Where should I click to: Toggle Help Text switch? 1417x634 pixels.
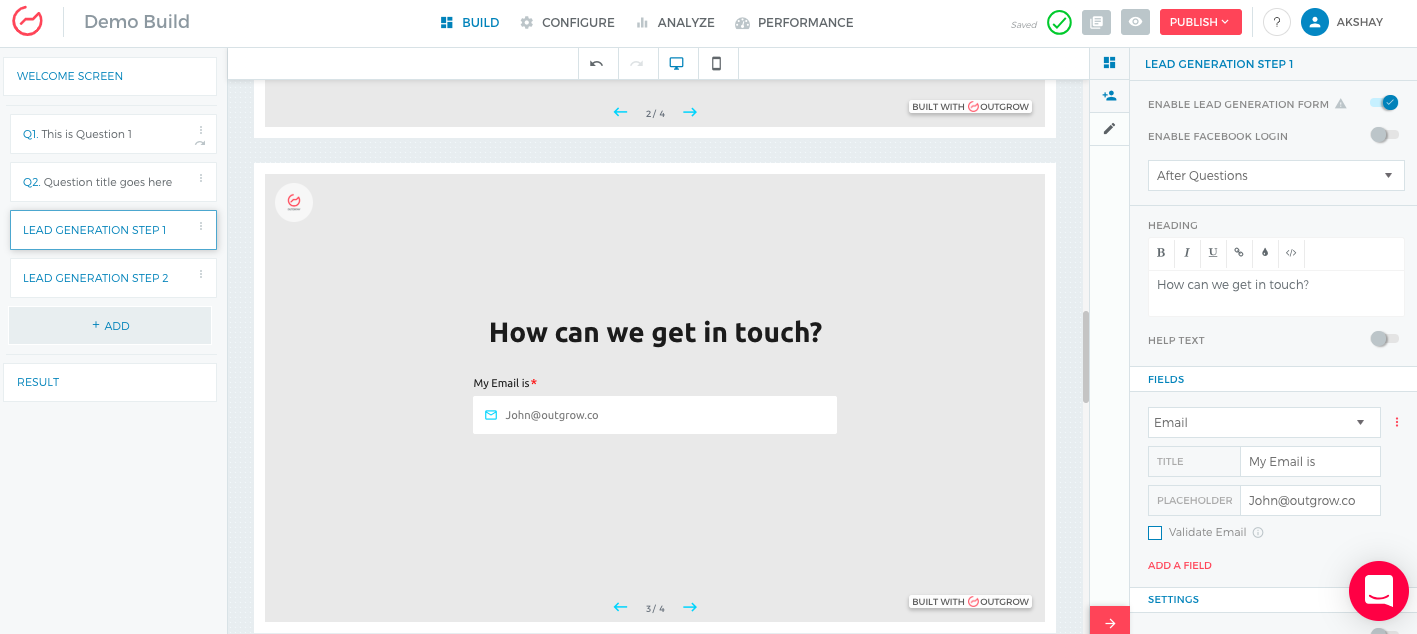(1384, 339)
